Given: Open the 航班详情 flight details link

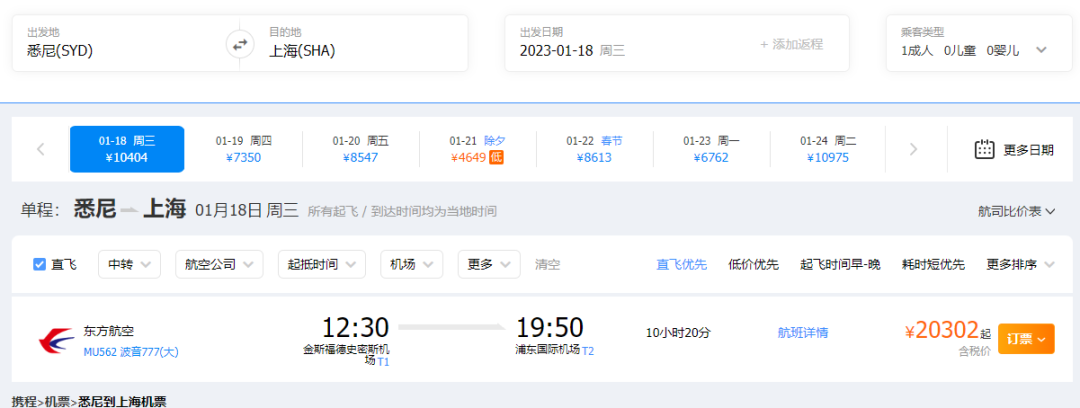Looking at the screenshot, I should pyautogui.click(x=802, y=332).
